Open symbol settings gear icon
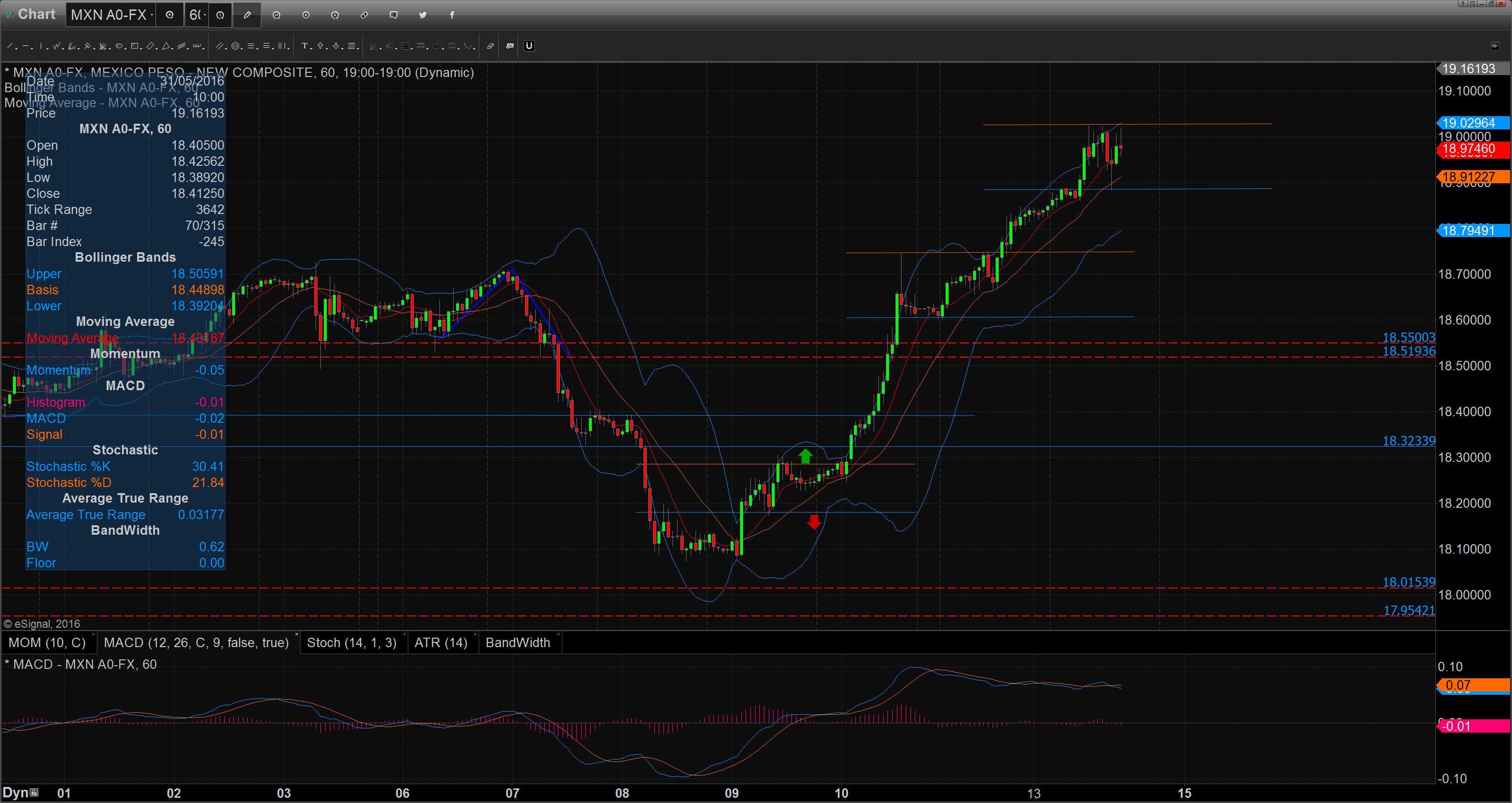1512x803 pixels. tap(170, 15)
